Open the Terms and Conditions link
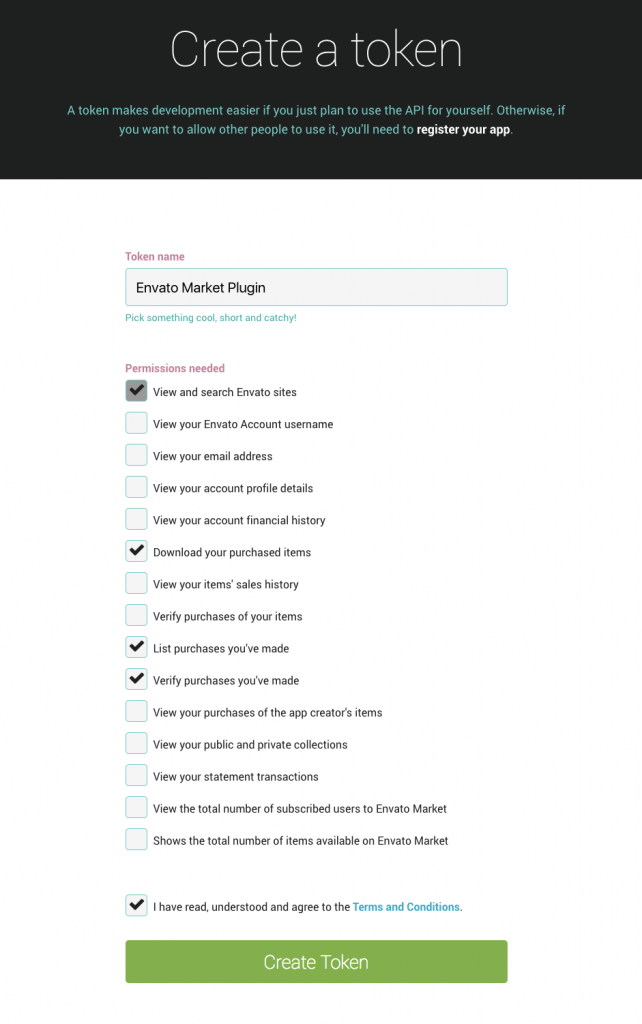This screenshot has width=642, height=1024. pos(406,906)
